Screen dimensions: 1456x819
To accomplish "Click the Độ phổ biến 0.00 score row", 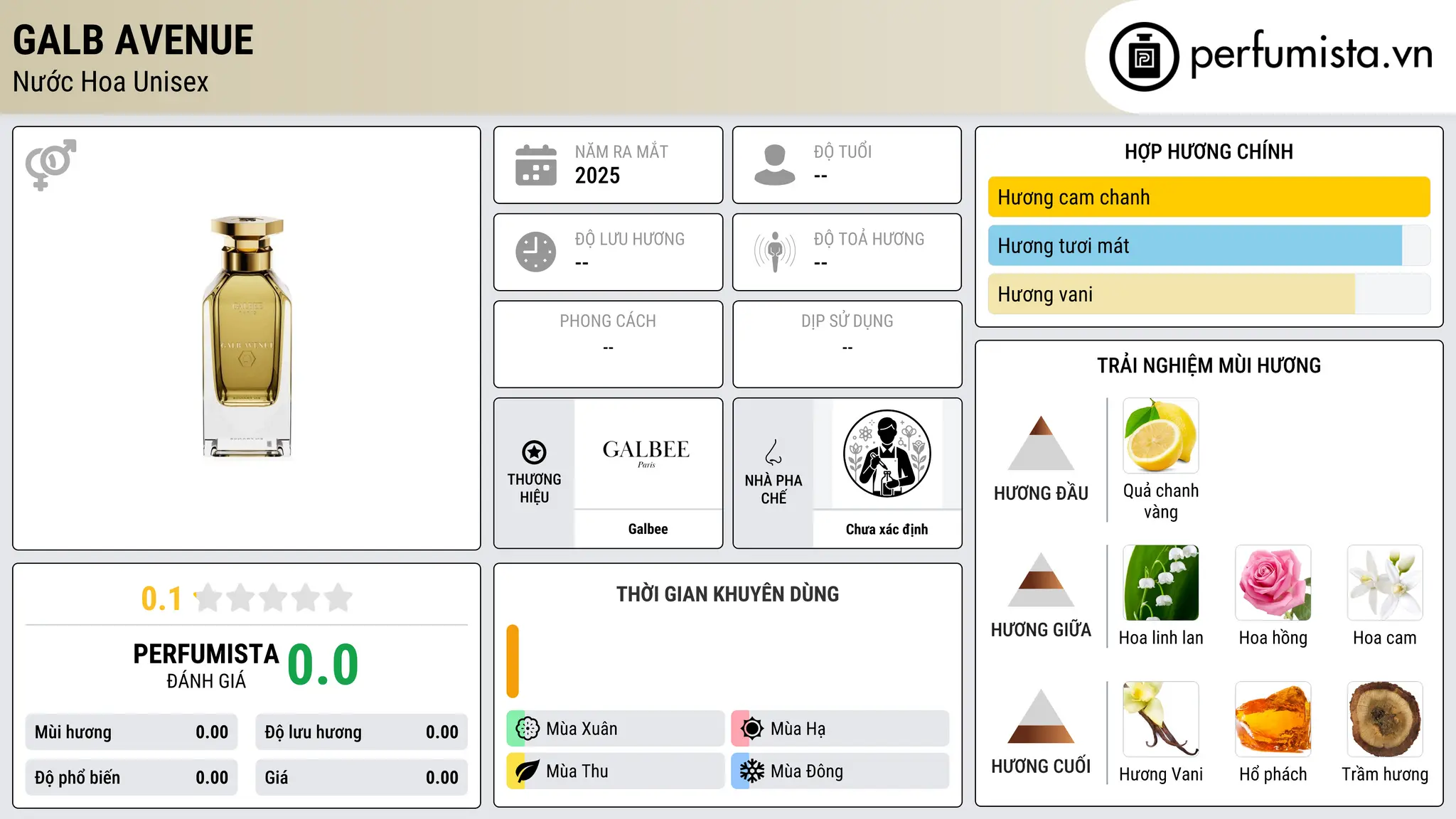I will 132,778.
